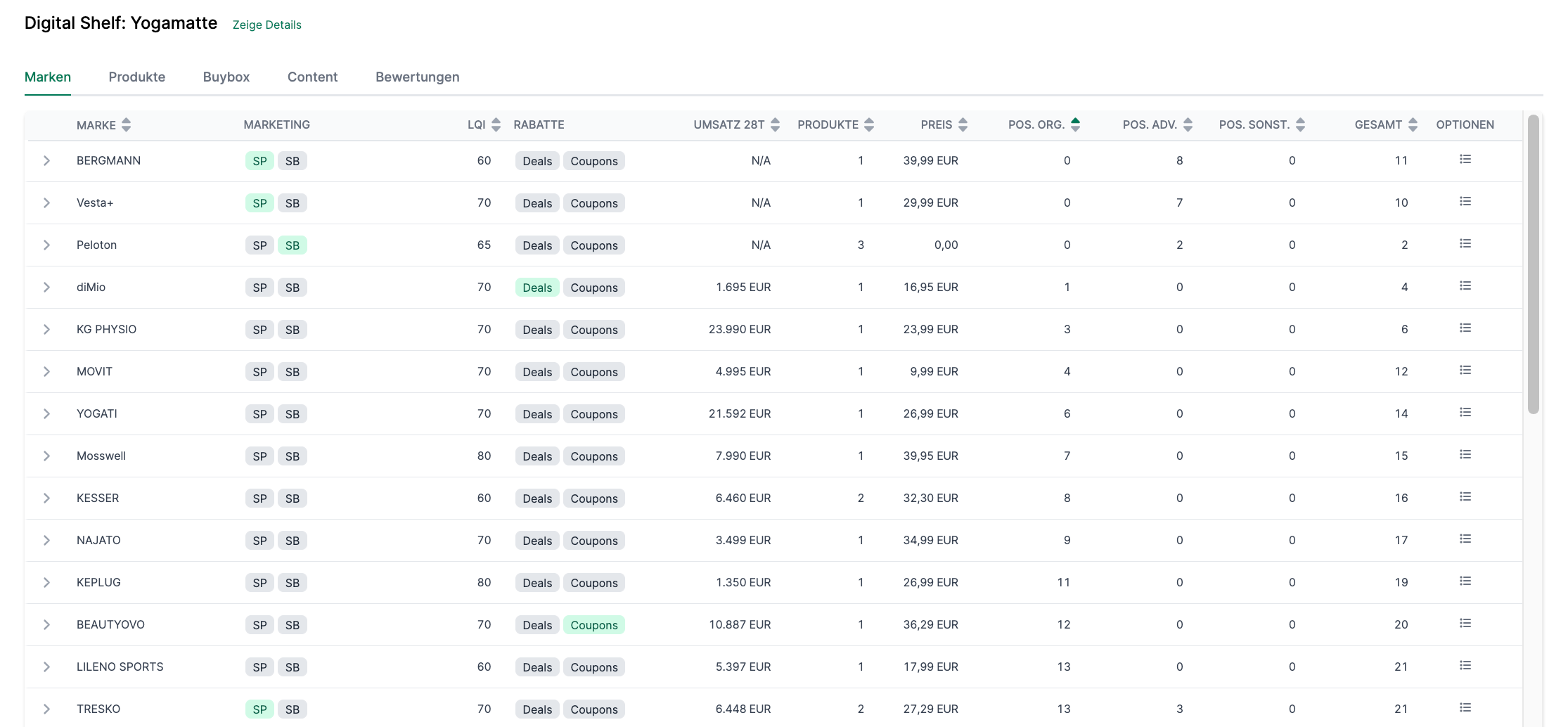Click green Coupons badge in BEAUTYOVO row
This screenshot has height=727, width=1568.
(594, 625)
